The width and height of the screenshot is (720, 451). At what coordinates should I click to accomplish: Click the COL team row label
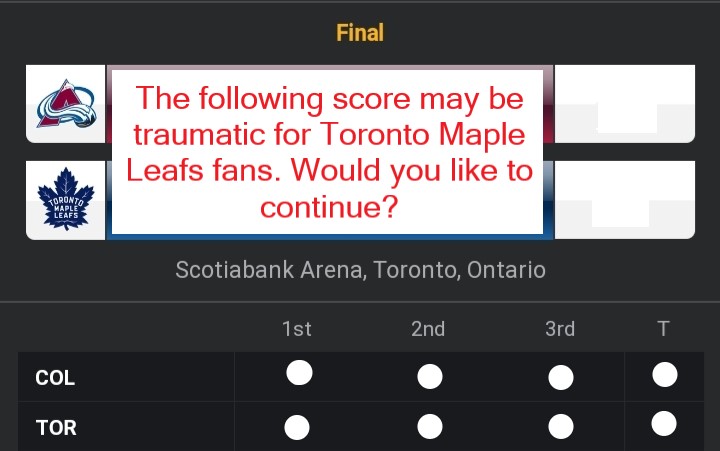[x=55, y=378]
